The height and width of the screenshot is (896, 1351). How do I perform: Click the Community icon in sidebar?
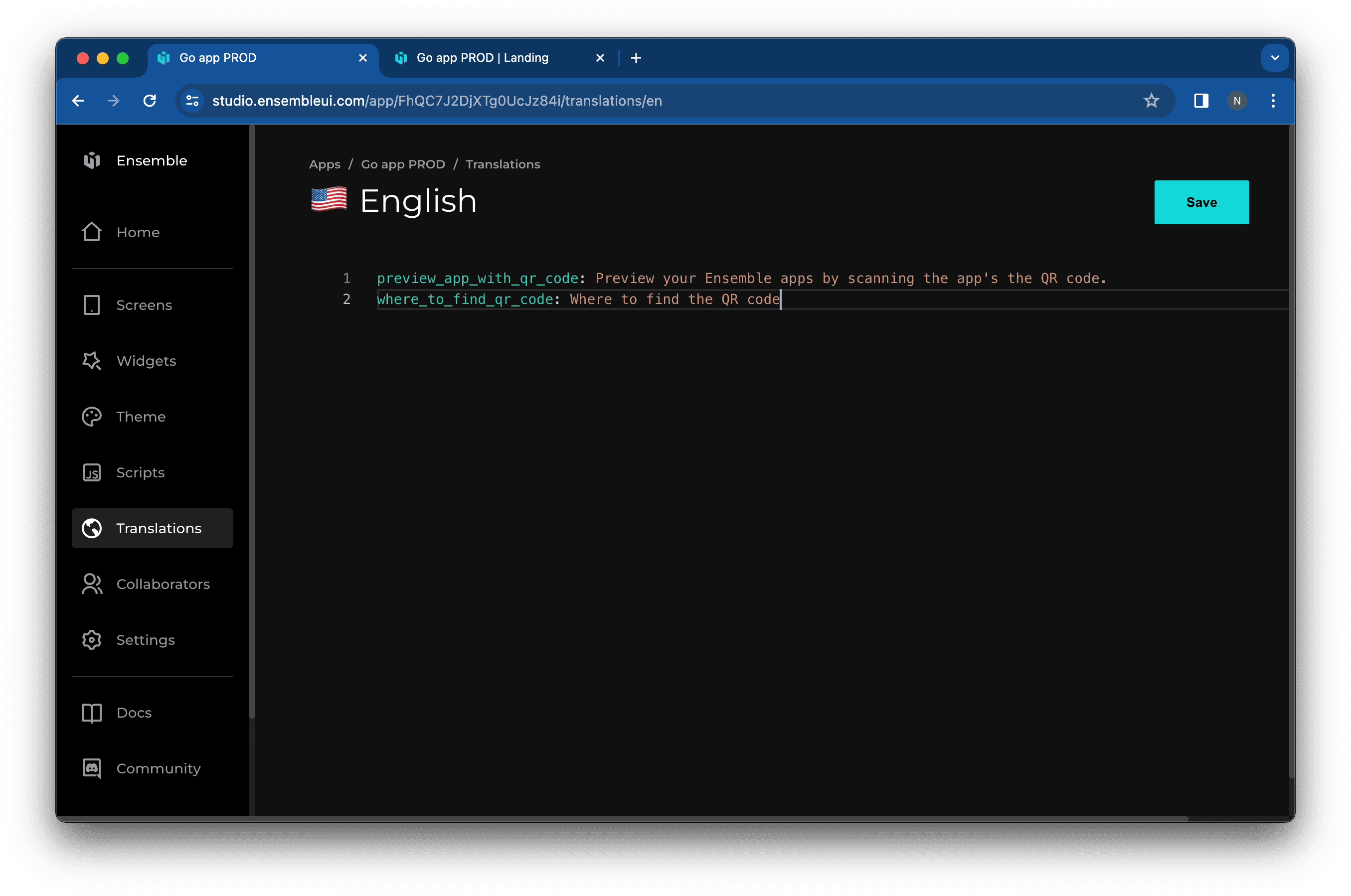[92, 768]
